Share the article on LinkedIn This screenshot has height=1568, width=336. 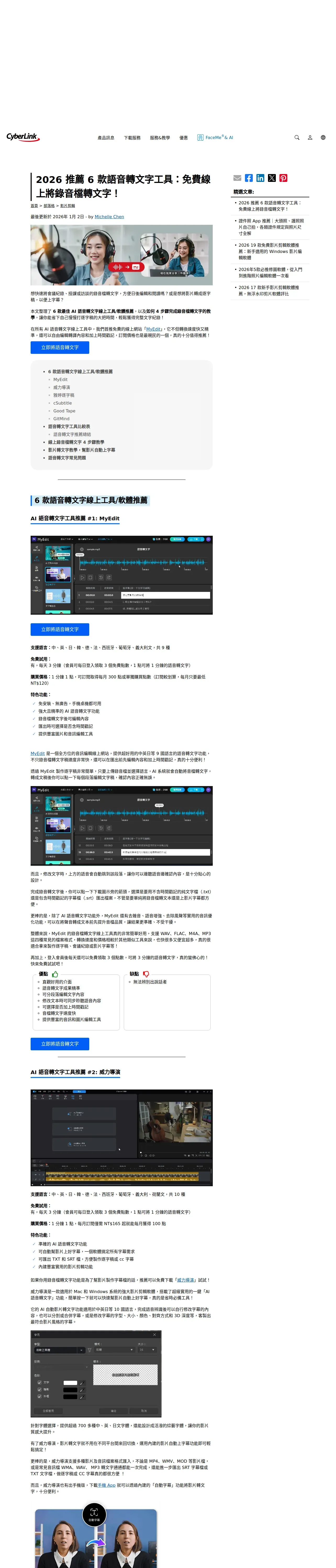point(260,178)
